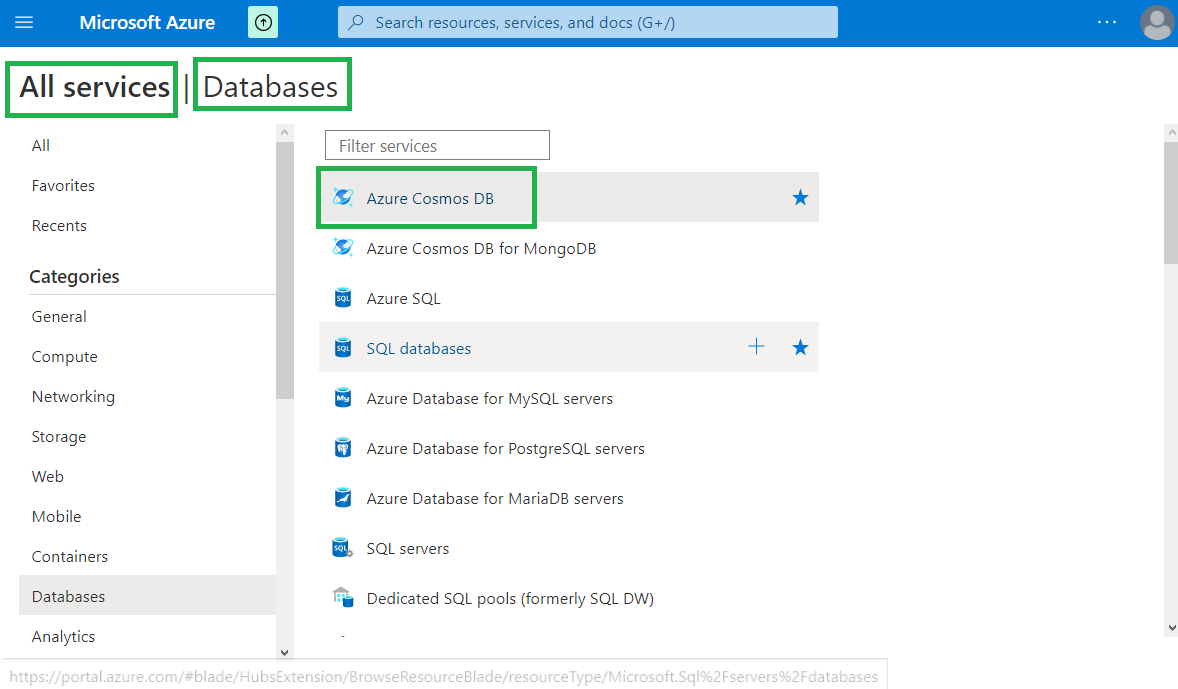Click the main page scroll up arrow
Image resolution: width=1178 pixels, height=689 pixels.
click(1171, 132)
